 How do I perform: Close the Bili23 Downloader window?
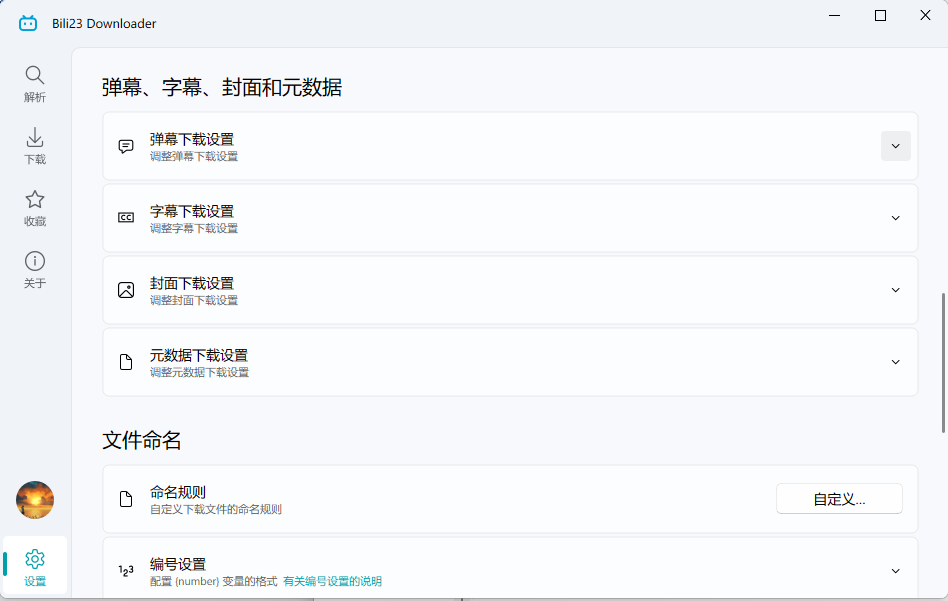click(925, 16)
